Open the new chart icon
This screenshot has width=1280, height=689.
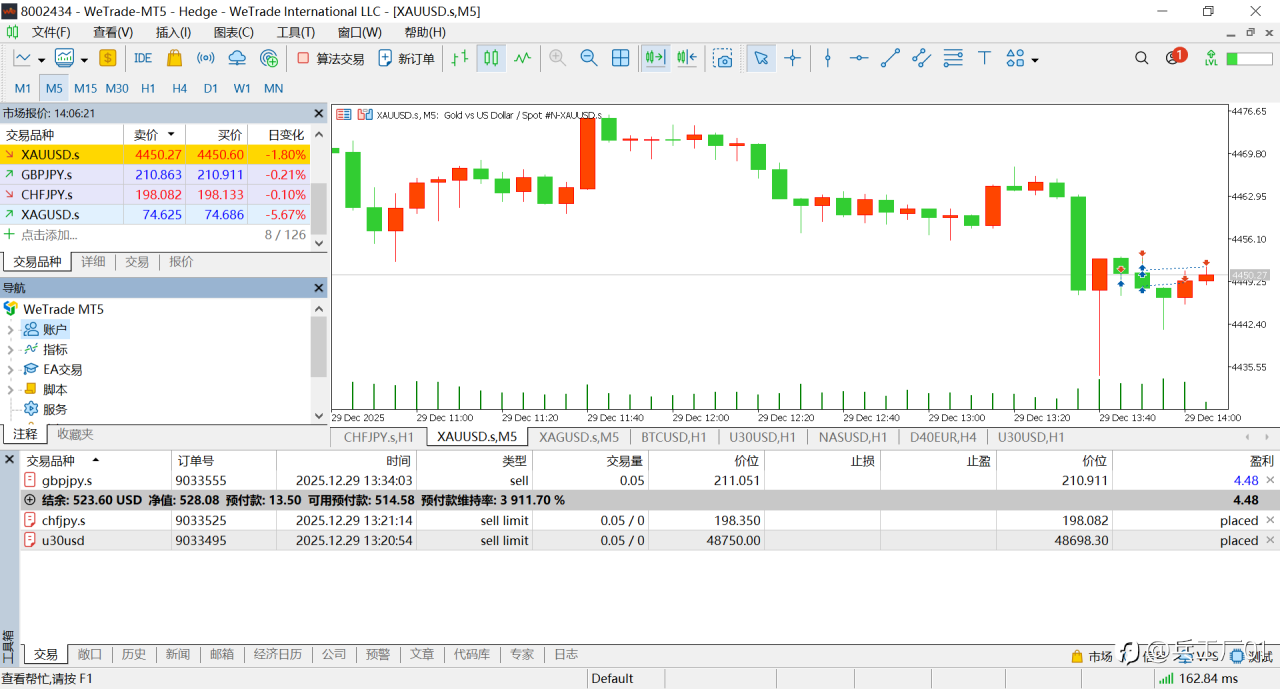(x=21, y=58)
